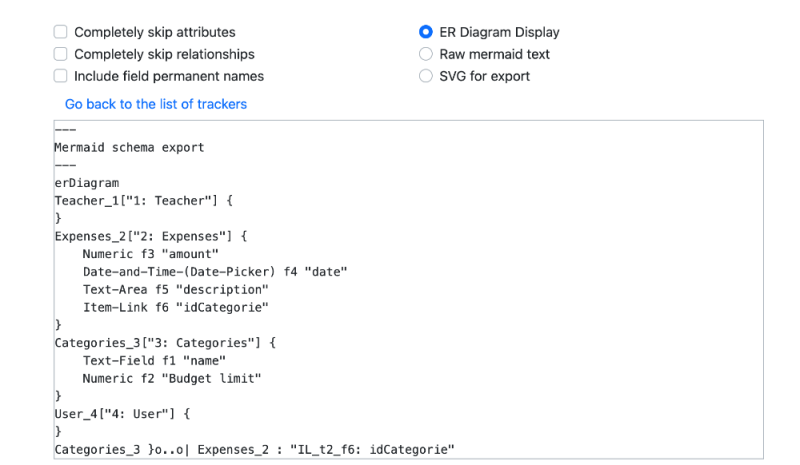
Task: Click the User_4 entity definition line
Action: pos(122,414)
